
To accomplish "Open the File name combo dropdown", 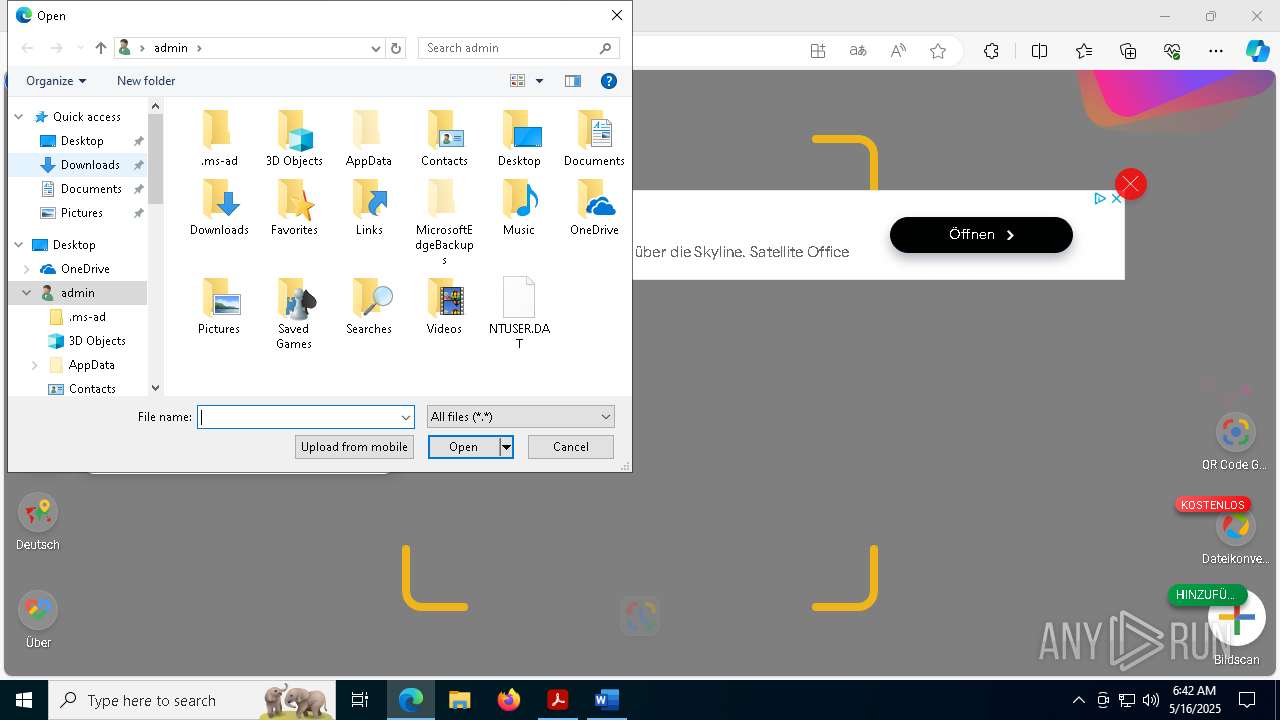I will point(406,417).
